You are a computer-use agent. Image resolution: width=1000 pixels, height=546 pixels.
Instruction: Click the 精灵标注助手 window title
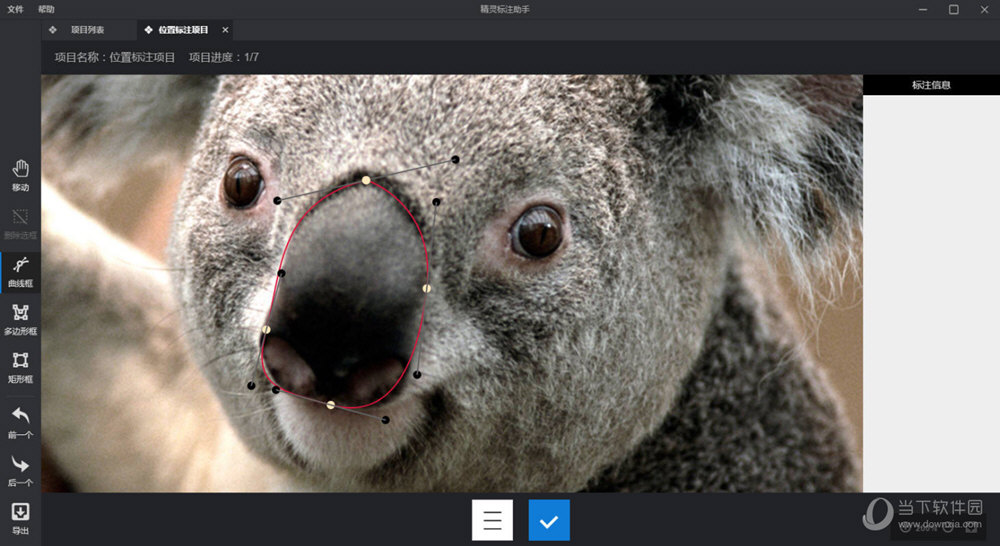(505, 10)
